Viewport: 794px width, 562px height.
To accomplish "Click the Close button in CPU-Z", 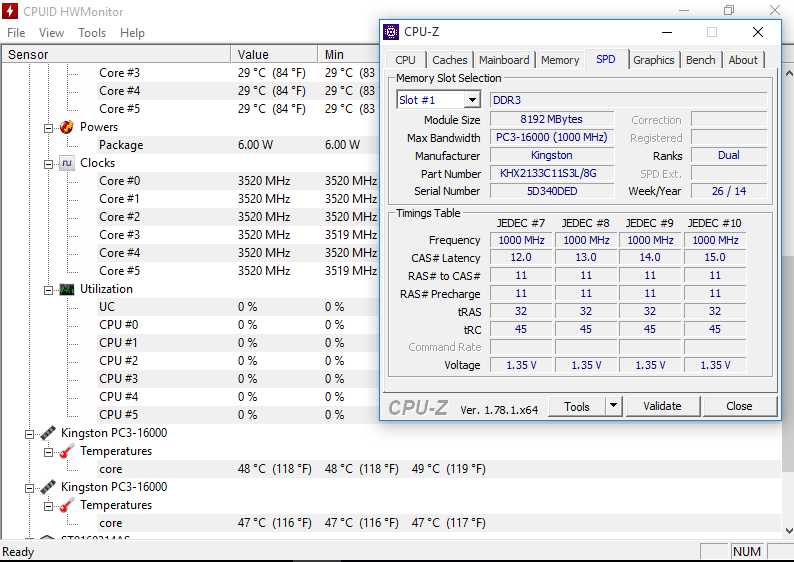I will coord(739,406).
